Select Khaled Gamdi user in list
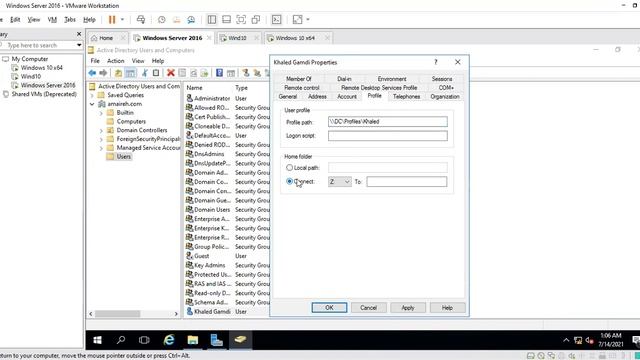 click(212, 311)
